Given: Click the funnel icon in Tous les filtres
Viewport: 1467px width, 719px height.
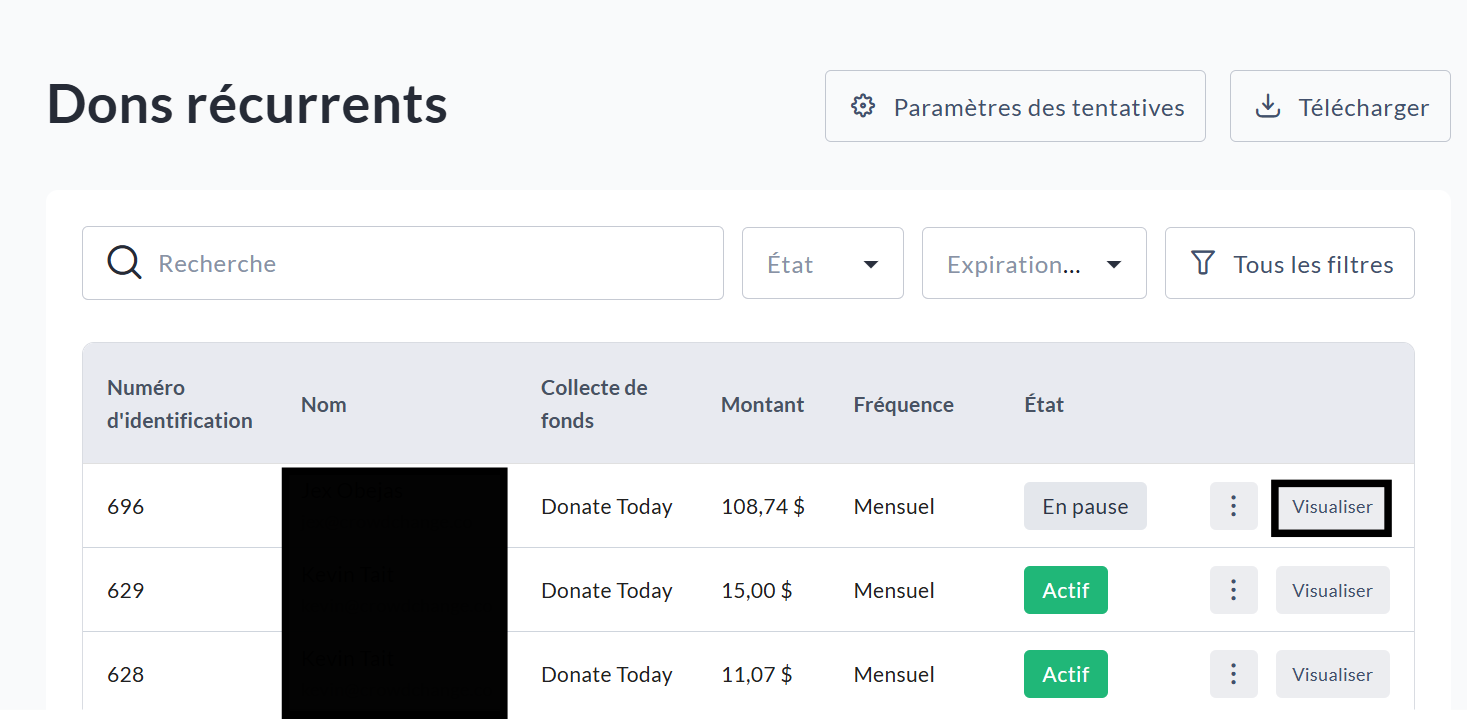Looking at the screenshot, I should tap(1203, 264).
